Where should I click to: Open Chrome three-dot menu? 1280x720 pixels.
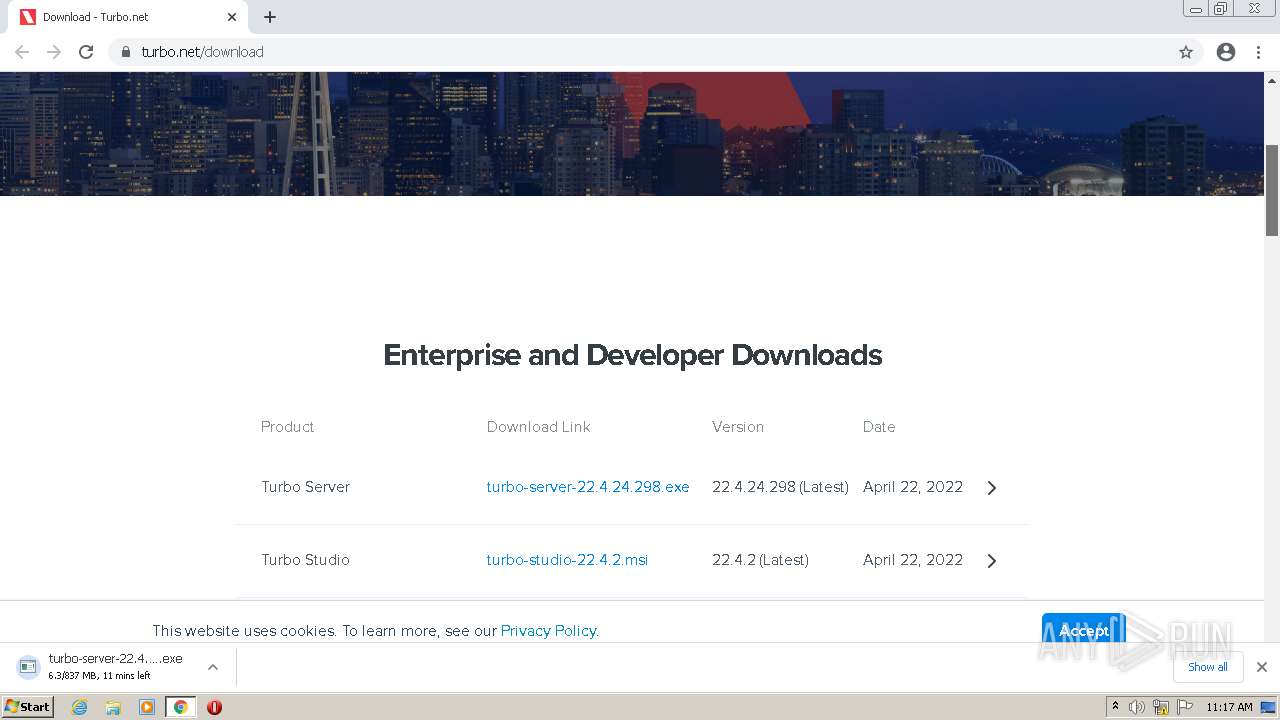[1258, 52]
